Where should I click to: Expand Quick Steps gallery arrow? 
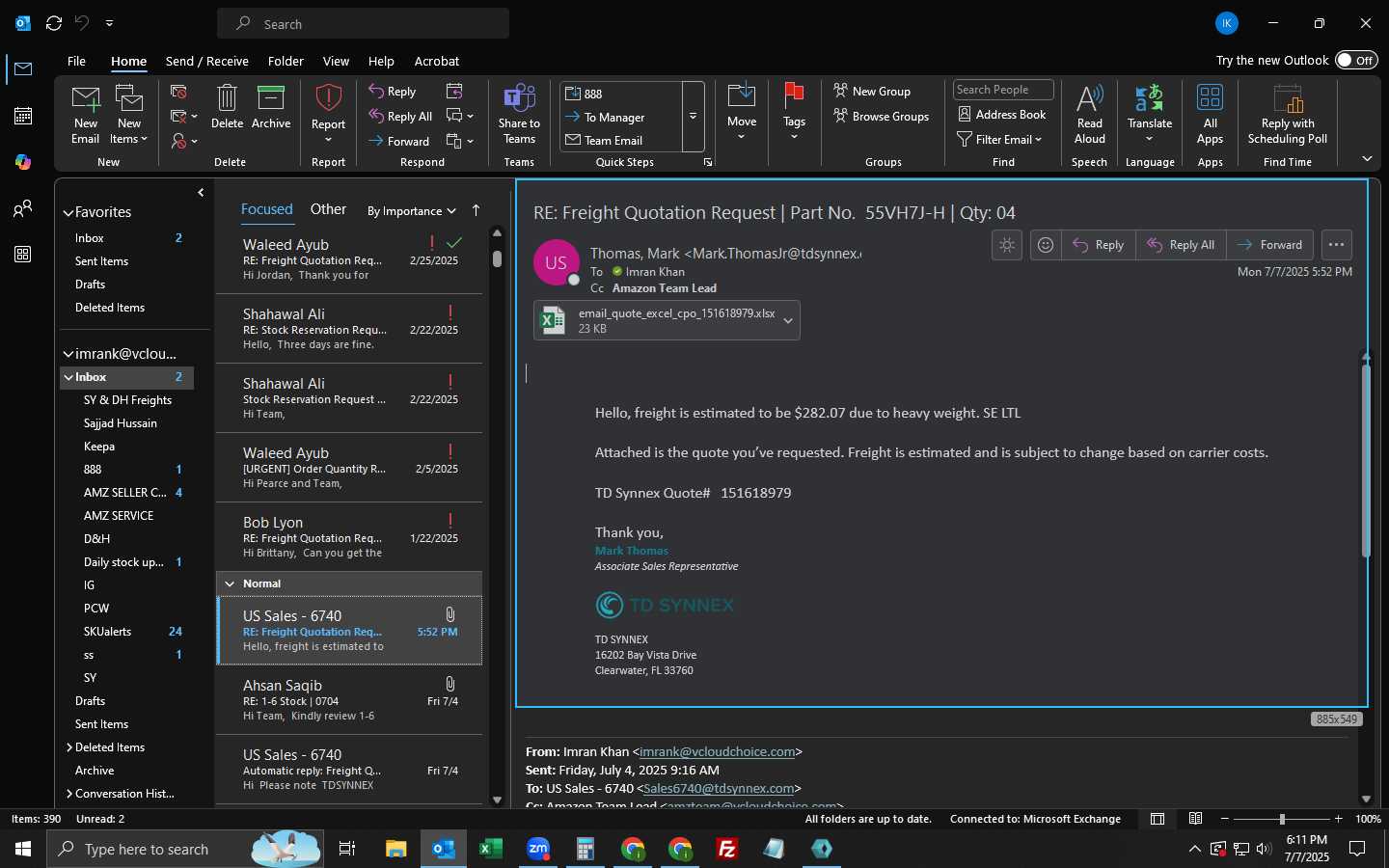694,117
